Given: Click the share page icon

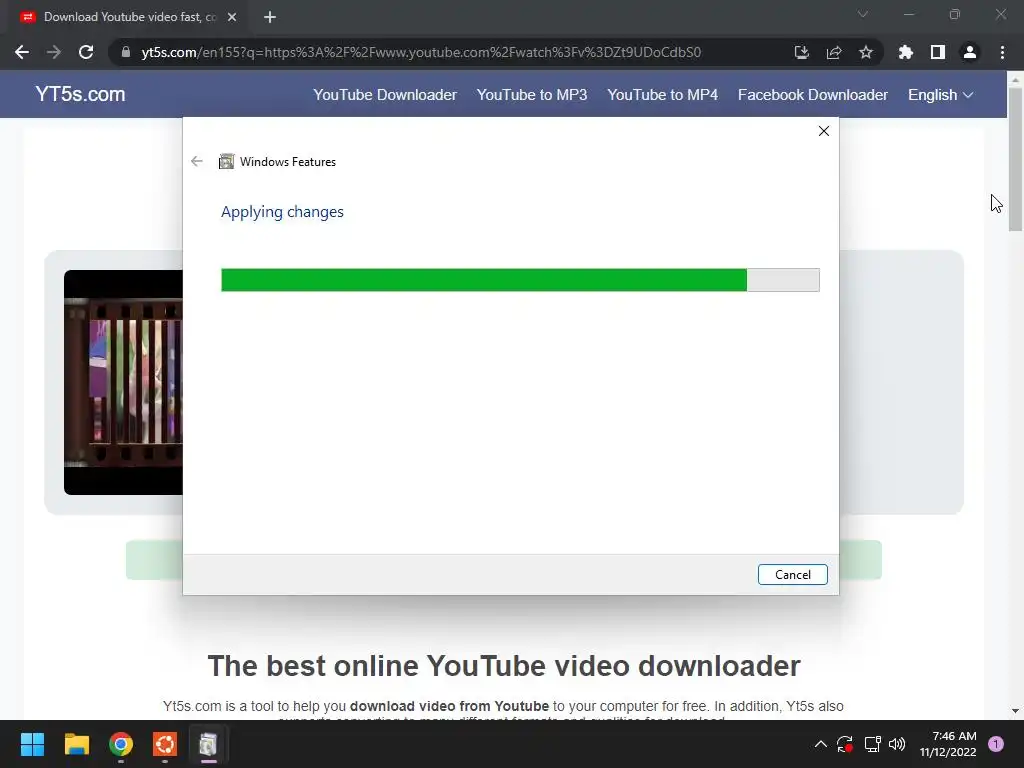Looking at the screenshot, I should [x=834, y=52].
